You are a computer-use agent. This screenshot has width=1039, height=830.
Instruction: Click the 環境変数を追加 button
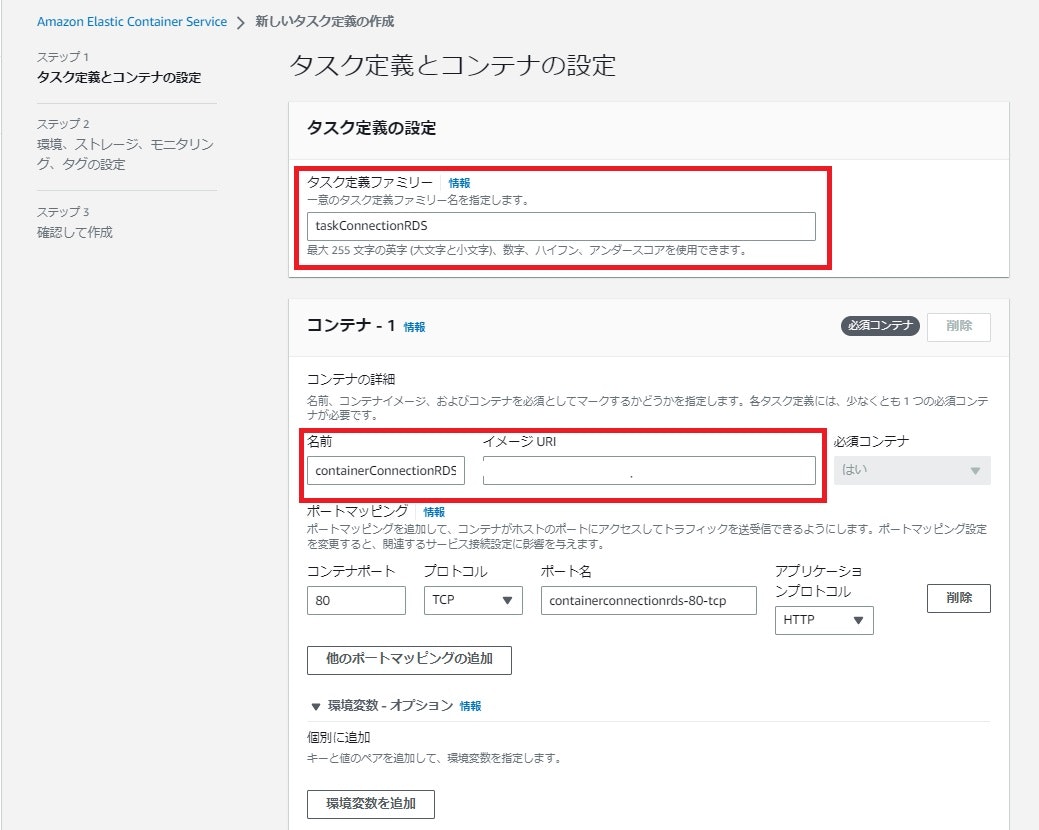click(370, 804)
